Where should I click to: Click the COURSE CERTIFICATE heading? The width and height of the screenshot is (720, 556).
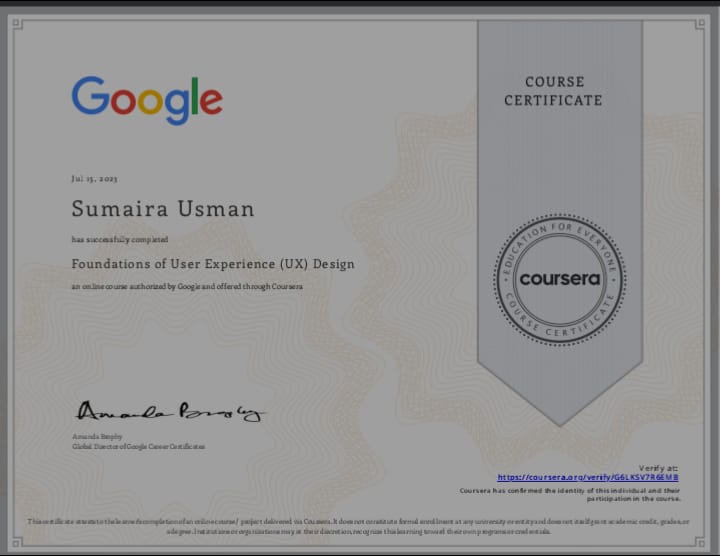553,91
